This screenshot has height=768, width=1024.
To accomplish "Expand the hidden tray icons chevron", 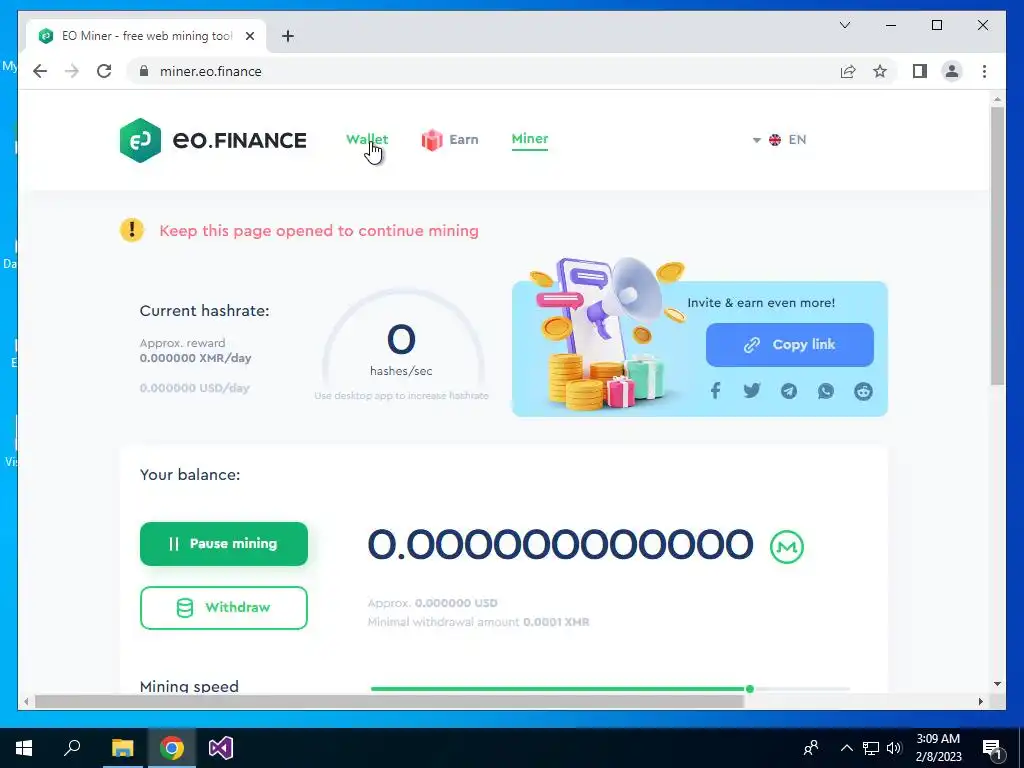I will [846, 748].
